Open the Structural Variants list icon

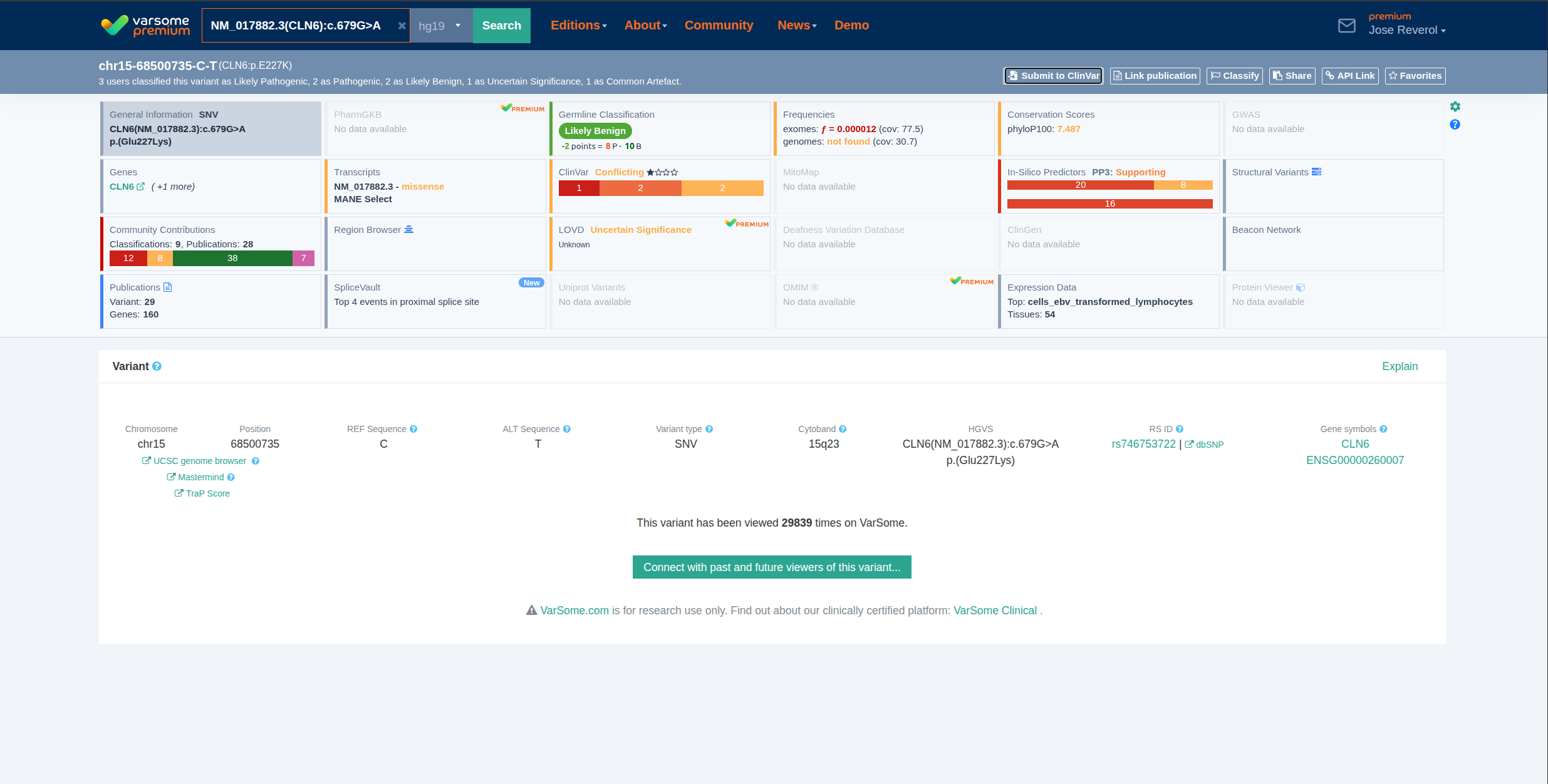coord(1316,172)
